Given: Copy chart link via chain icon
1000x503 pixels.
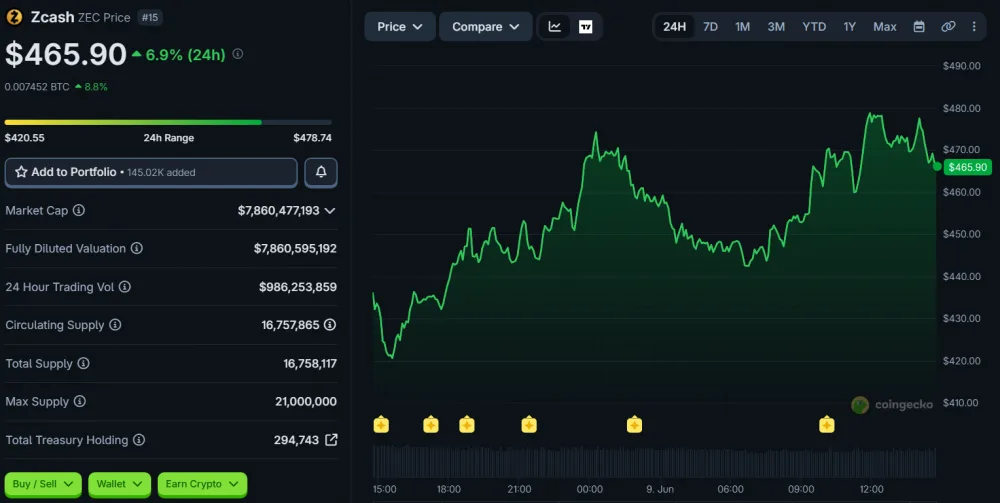Looking at the screenshot, I should (948, 27).
